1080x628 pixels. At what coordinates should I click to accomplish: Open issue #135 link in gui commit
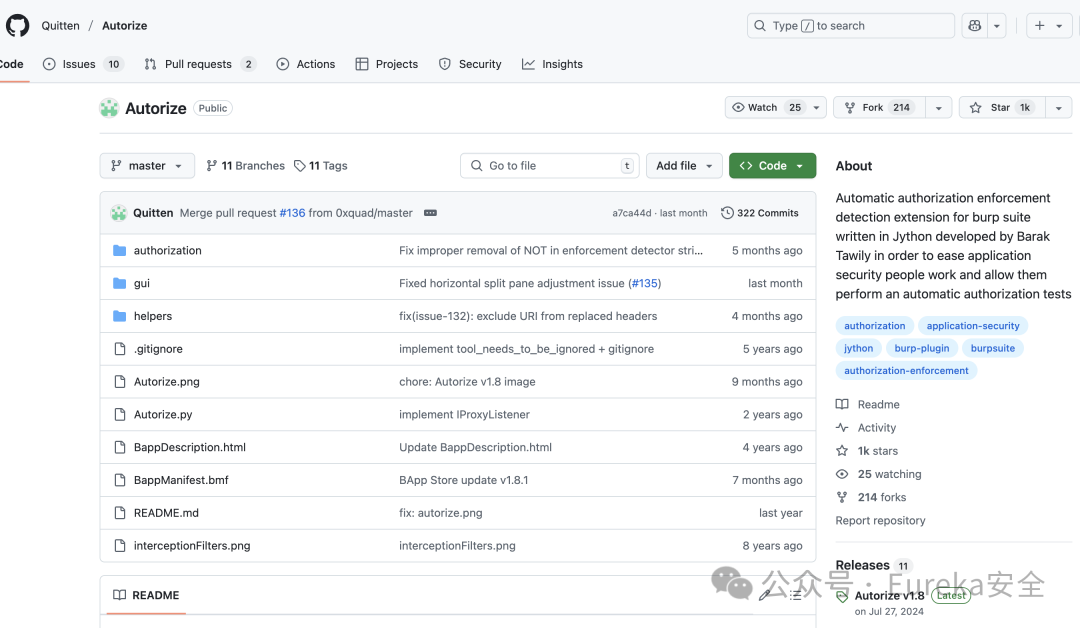pos(644,283)
